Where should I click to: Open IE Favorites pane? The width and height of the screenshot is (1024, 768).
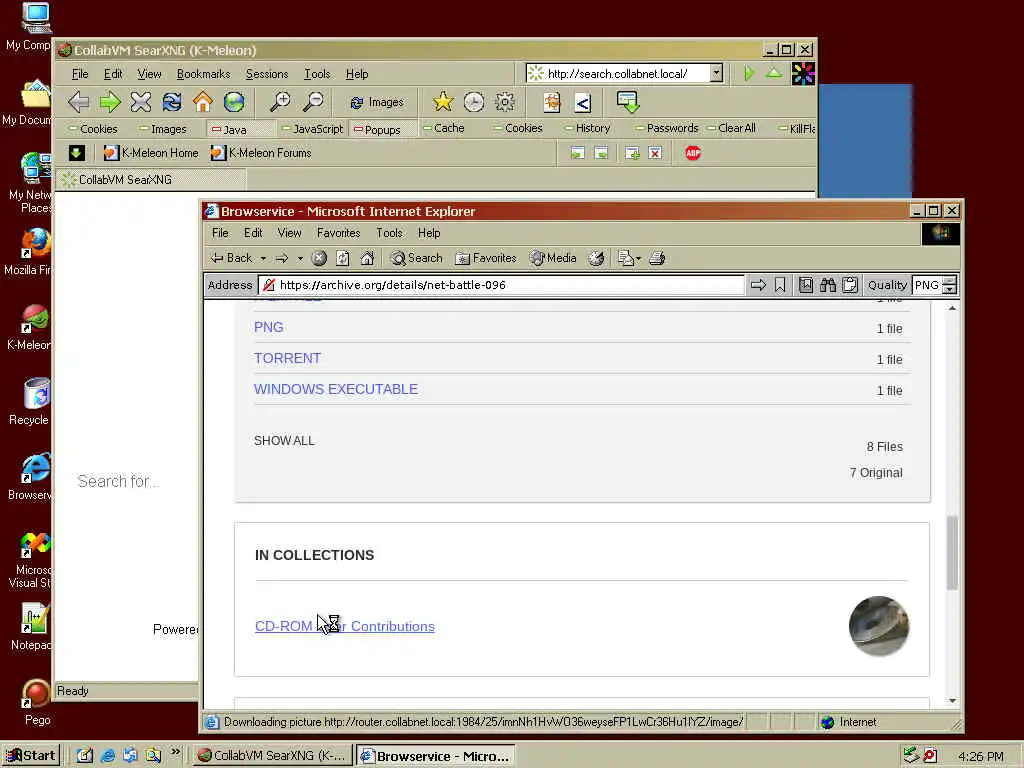pos(486,258)
